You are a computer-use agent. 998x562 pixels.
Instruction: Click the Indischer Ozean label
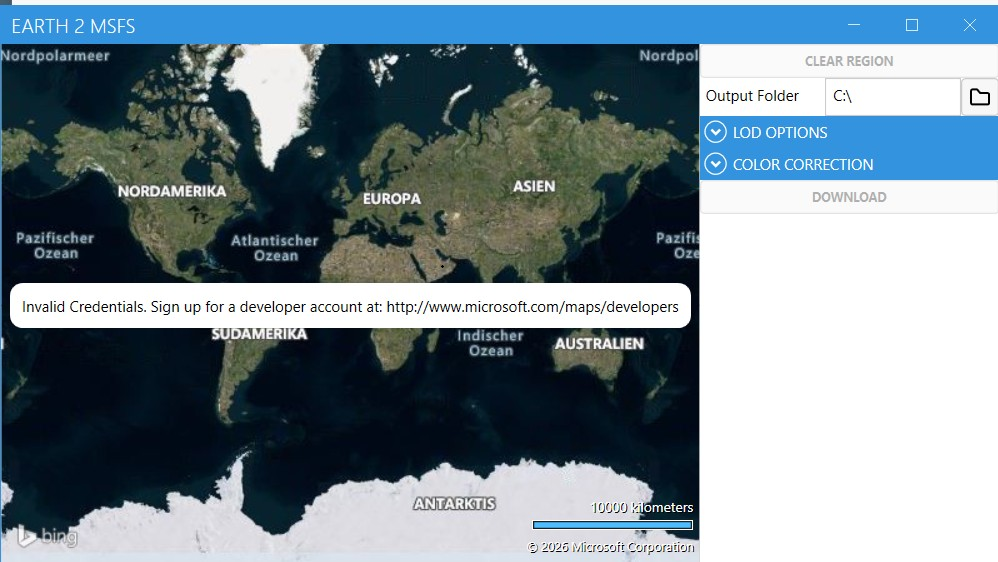click(490, 343)
